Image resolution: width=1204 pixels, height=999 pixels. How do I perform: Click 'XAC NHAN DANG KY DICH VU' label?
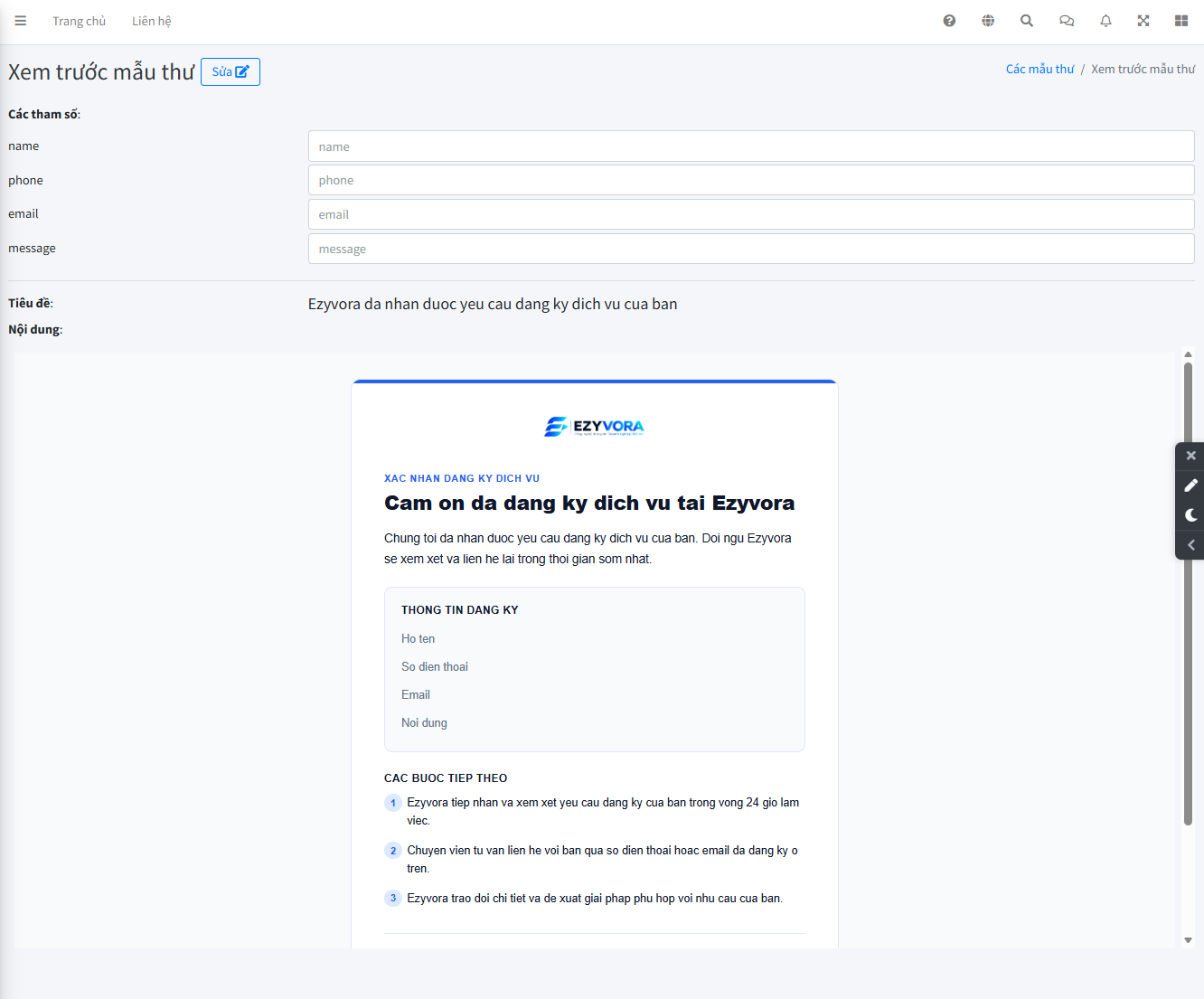pyautogui.click(x=462, y=478)
